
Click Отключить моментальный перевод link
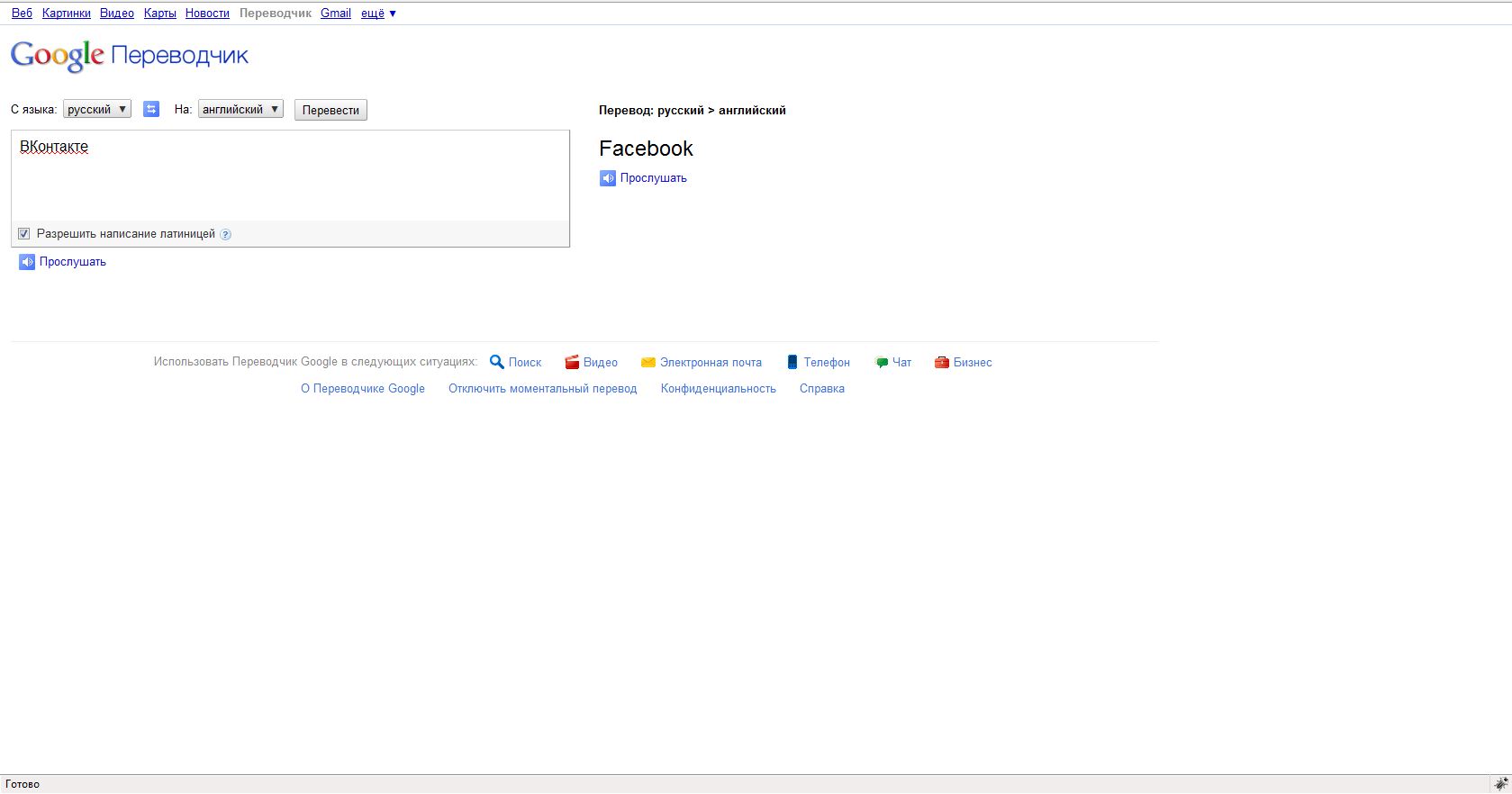[543, 389]
